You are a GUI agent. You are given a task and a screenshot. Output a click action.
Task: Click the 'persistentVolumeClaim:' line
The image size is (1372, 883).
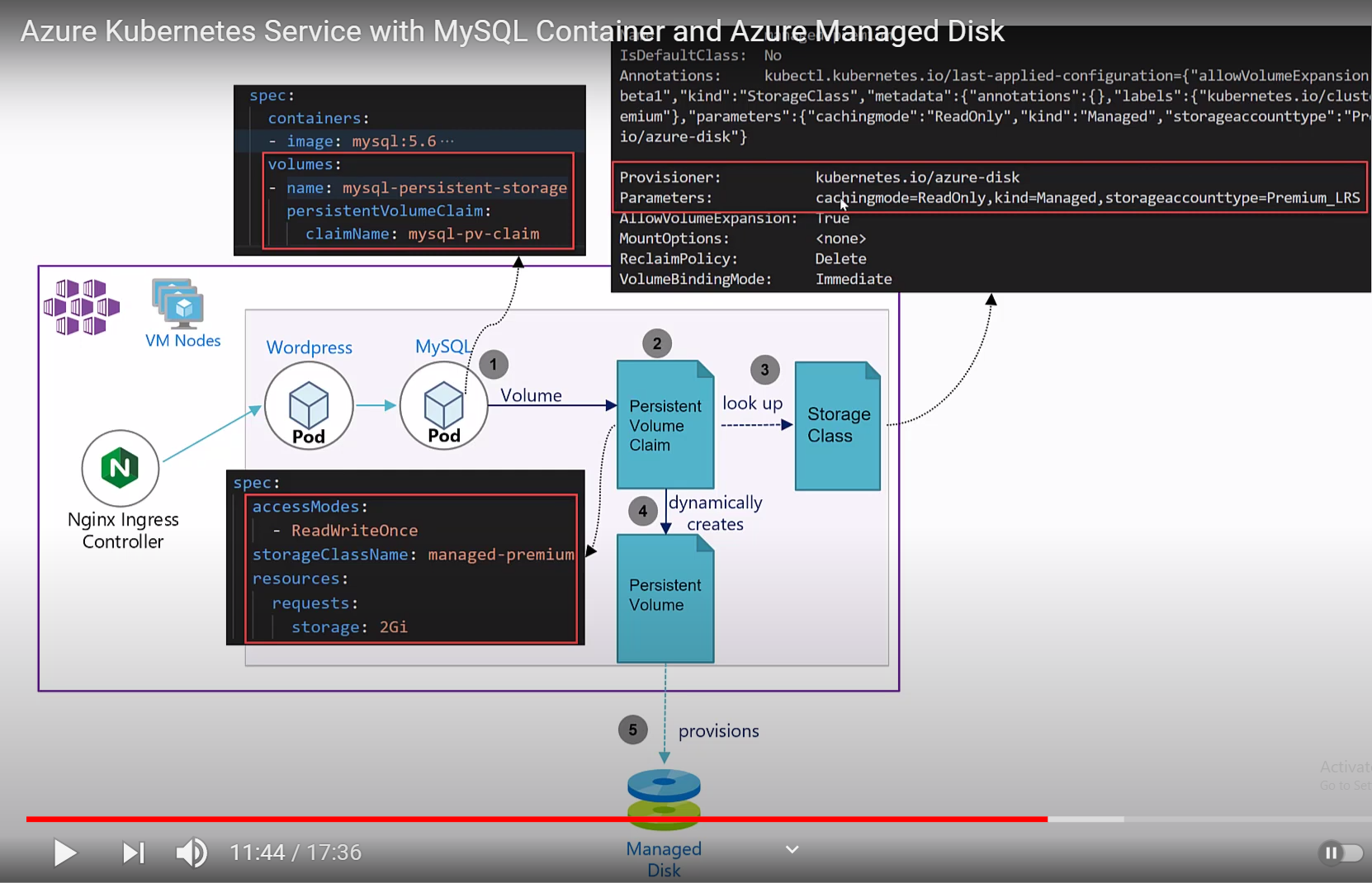389,210
